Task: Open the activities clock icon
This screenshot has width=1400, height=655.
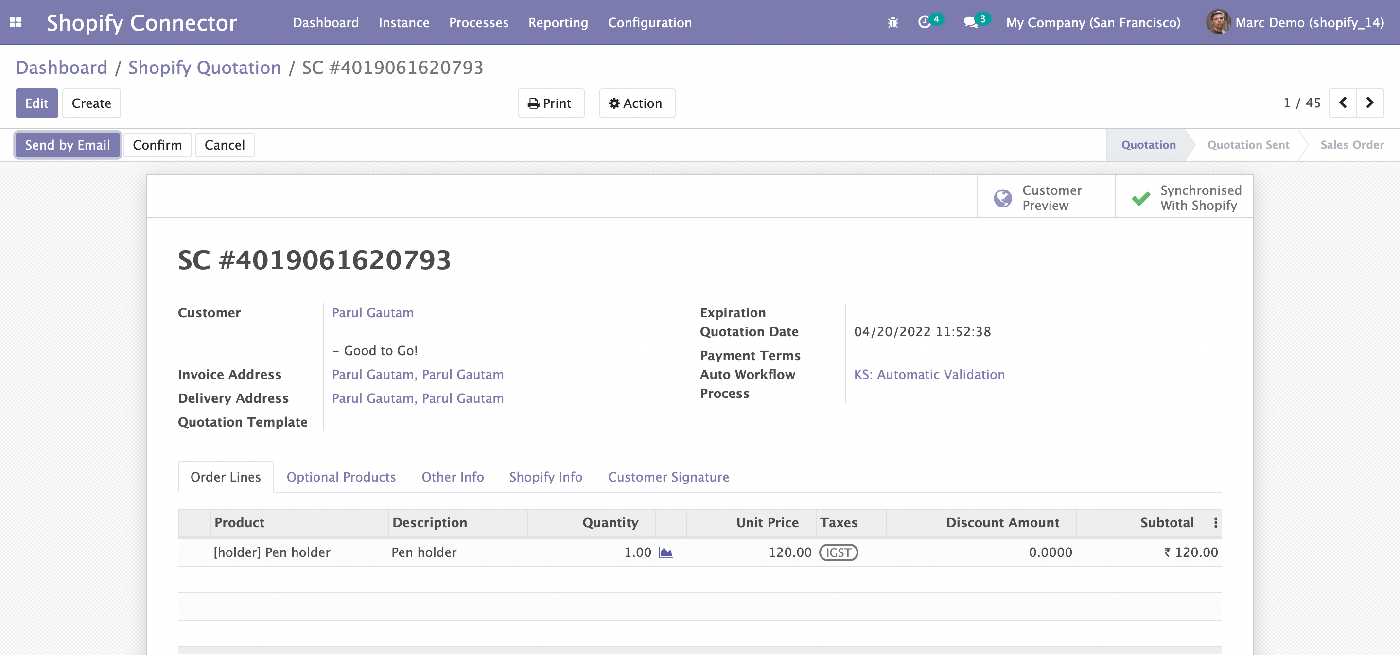Action: pos(924,22)
